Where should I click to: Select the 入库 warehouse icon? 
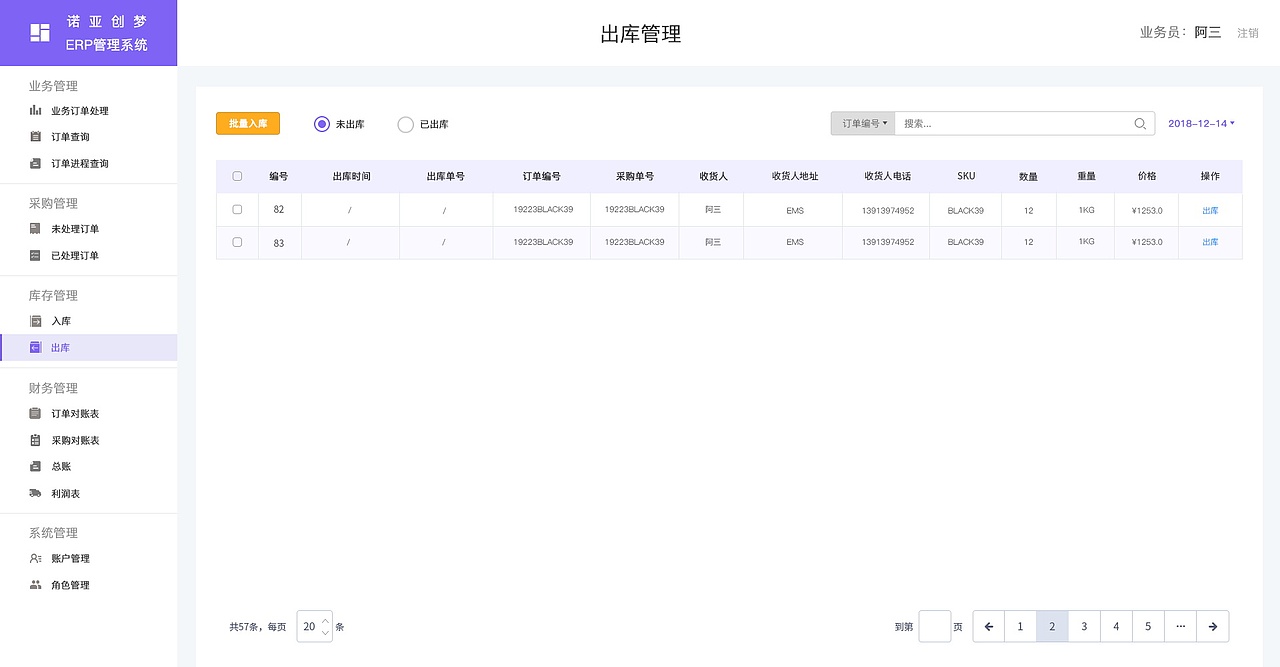pyautogui.click(x=36, y=320)
